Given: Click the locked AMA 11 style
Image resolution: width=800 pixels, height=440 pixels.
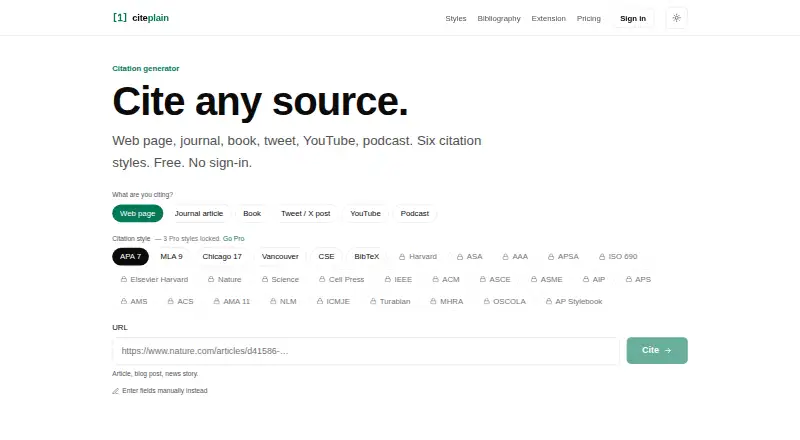Looking at the screenshot, I should [232, 302].
